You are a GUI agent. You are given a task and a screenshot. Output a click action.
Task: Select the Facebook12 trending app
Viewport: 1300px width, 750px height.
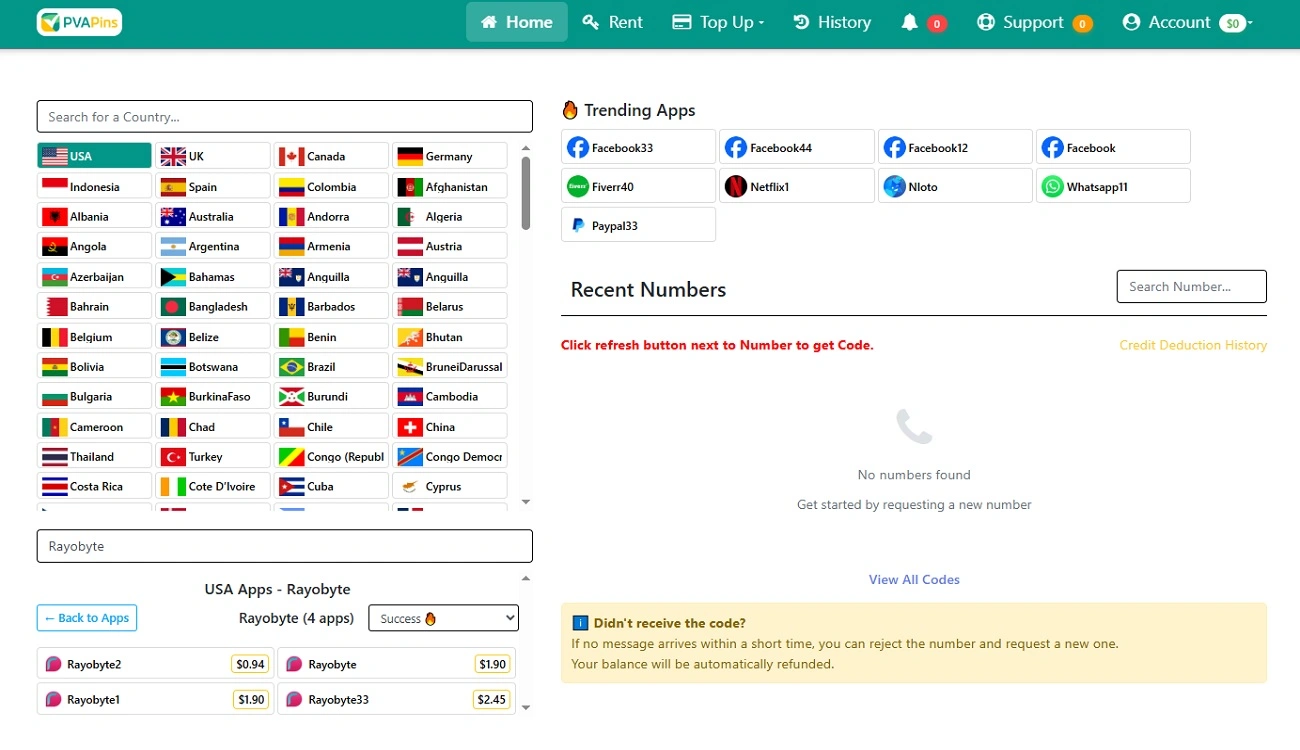tap(955, 147)
